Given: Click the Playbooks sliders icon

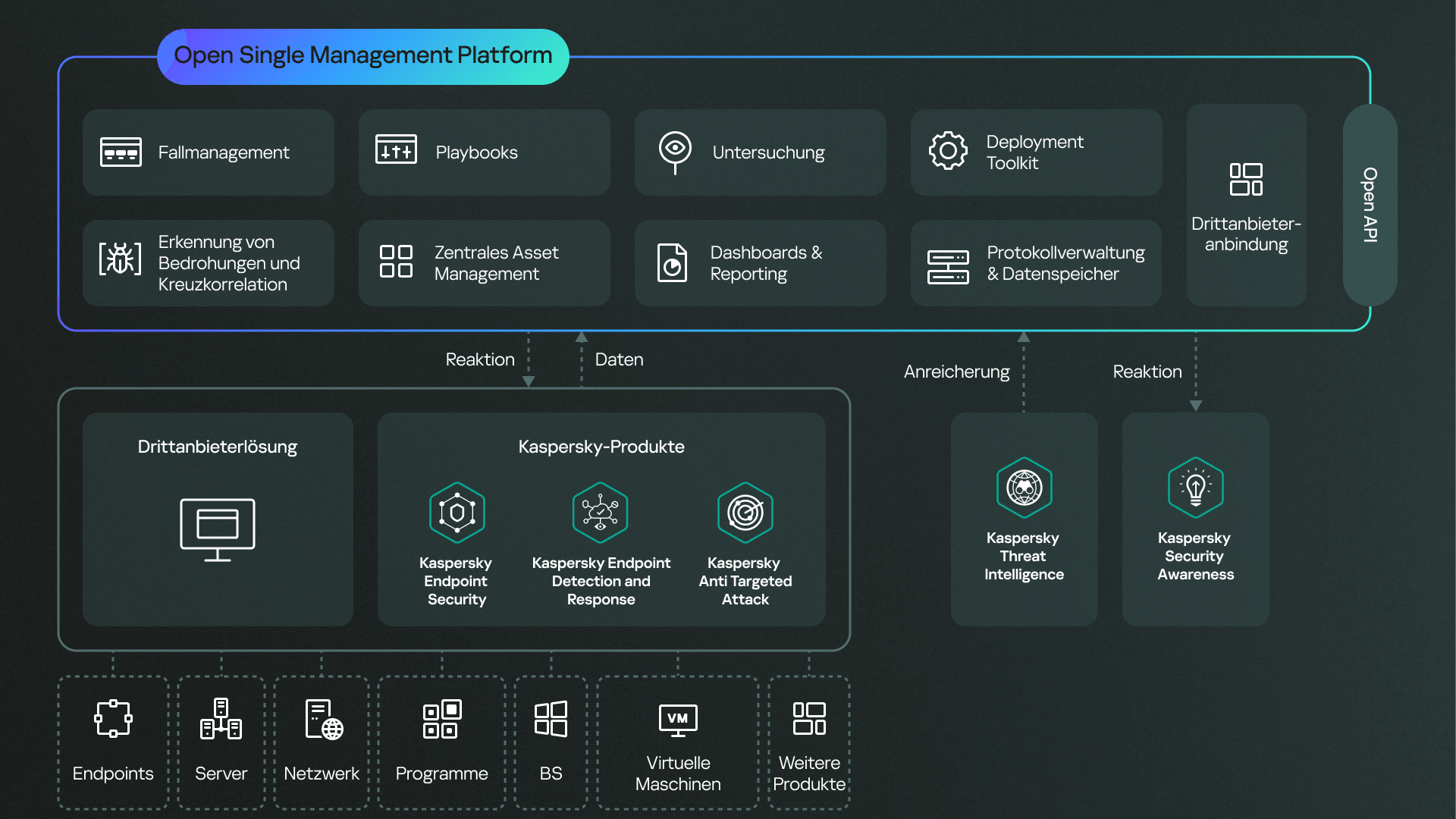Looking at the screenshot, I should [x=396, y=149].
